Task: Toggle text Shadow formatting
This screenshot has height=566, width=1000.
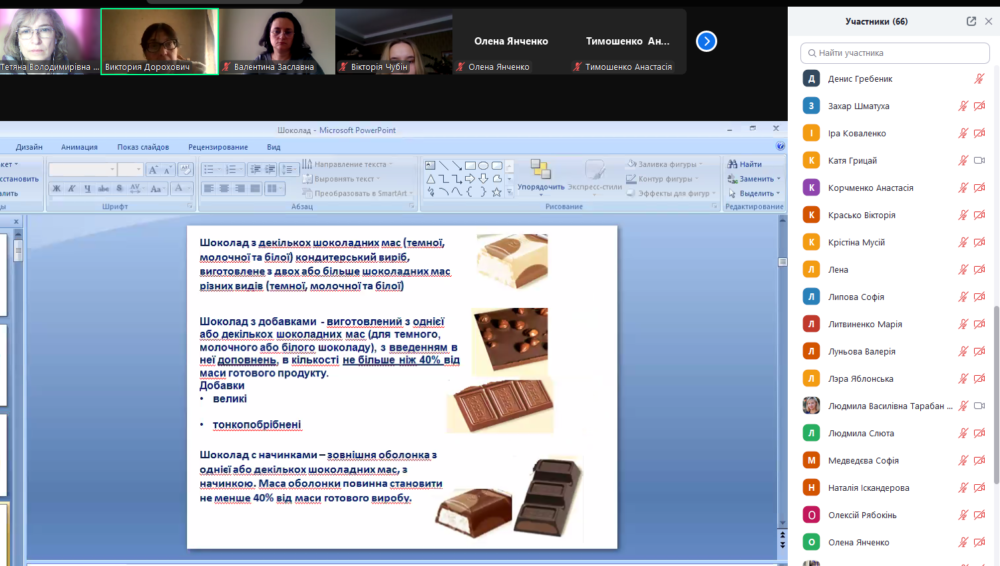Action: coord(119,188)
